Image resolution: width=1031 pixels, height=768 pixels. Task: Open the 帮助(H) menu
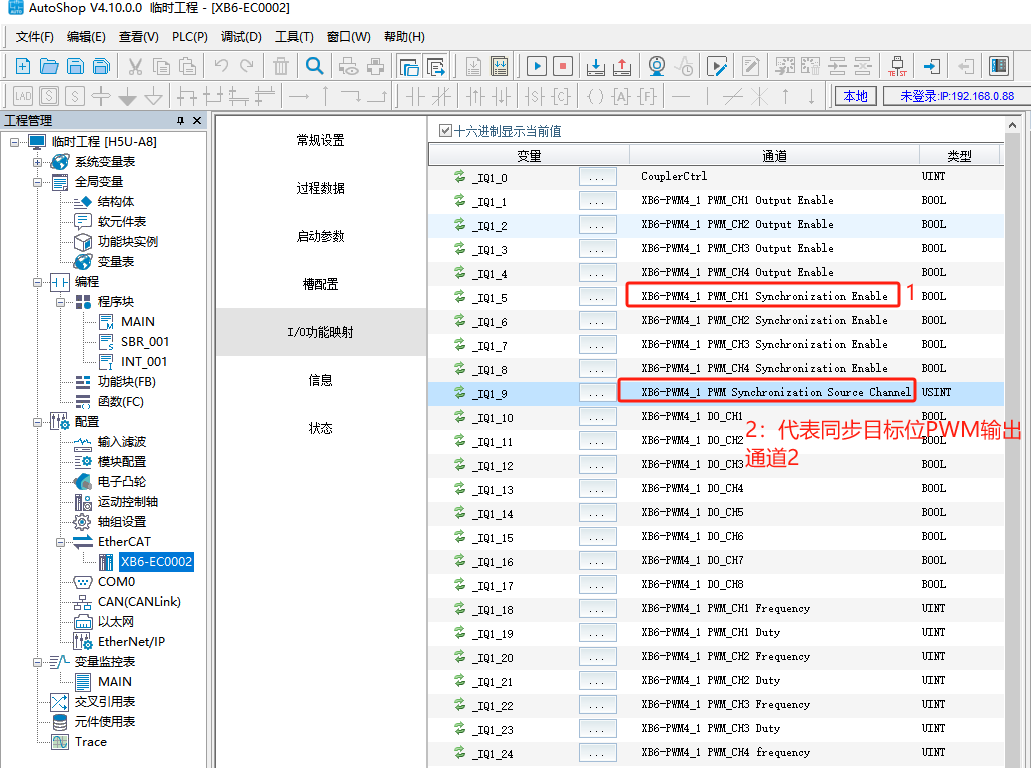coord(404,37)
